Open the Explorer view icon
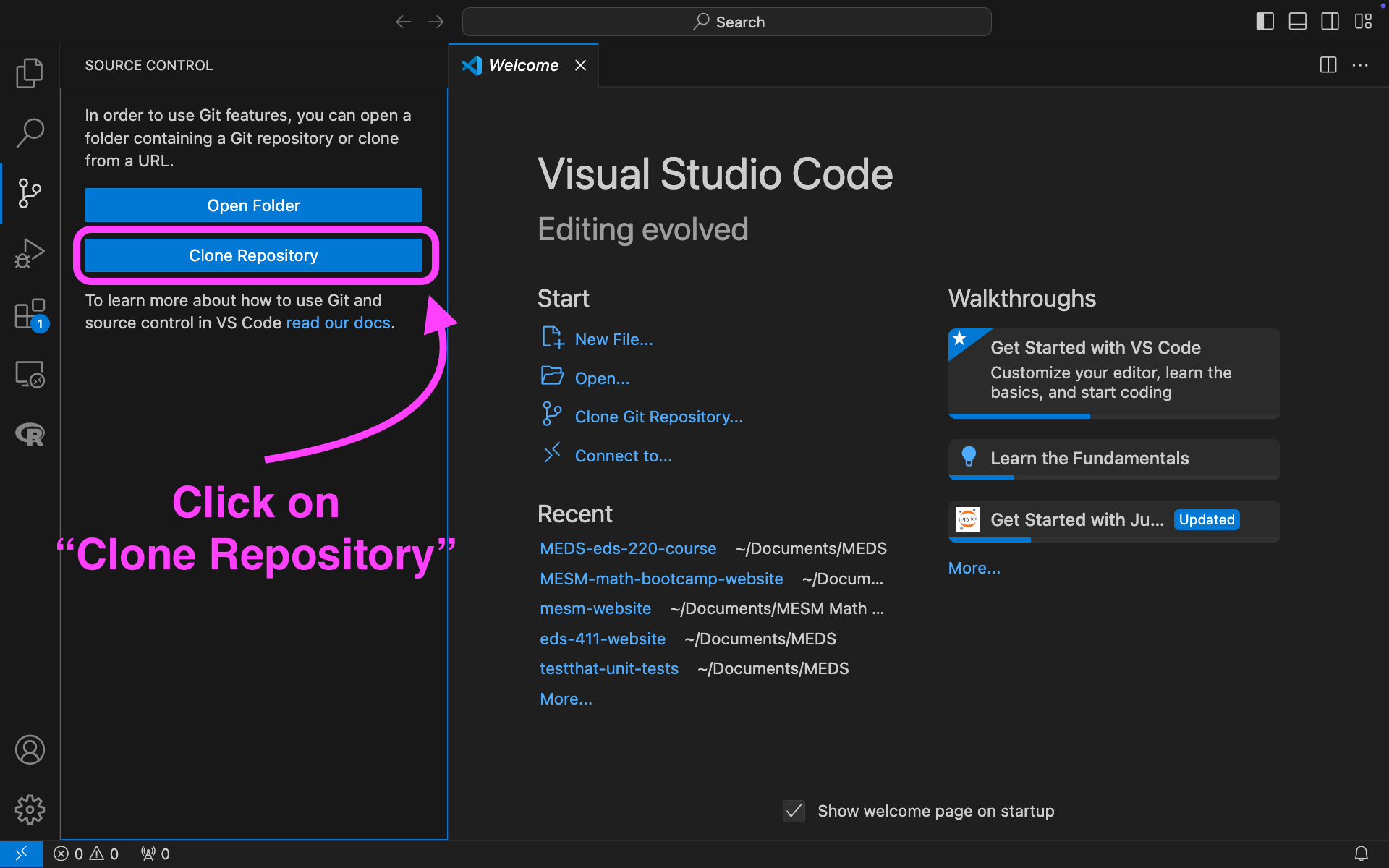The height and width of the screenshot is (868, 1389). pyautogui.click(x=30, y=72)
